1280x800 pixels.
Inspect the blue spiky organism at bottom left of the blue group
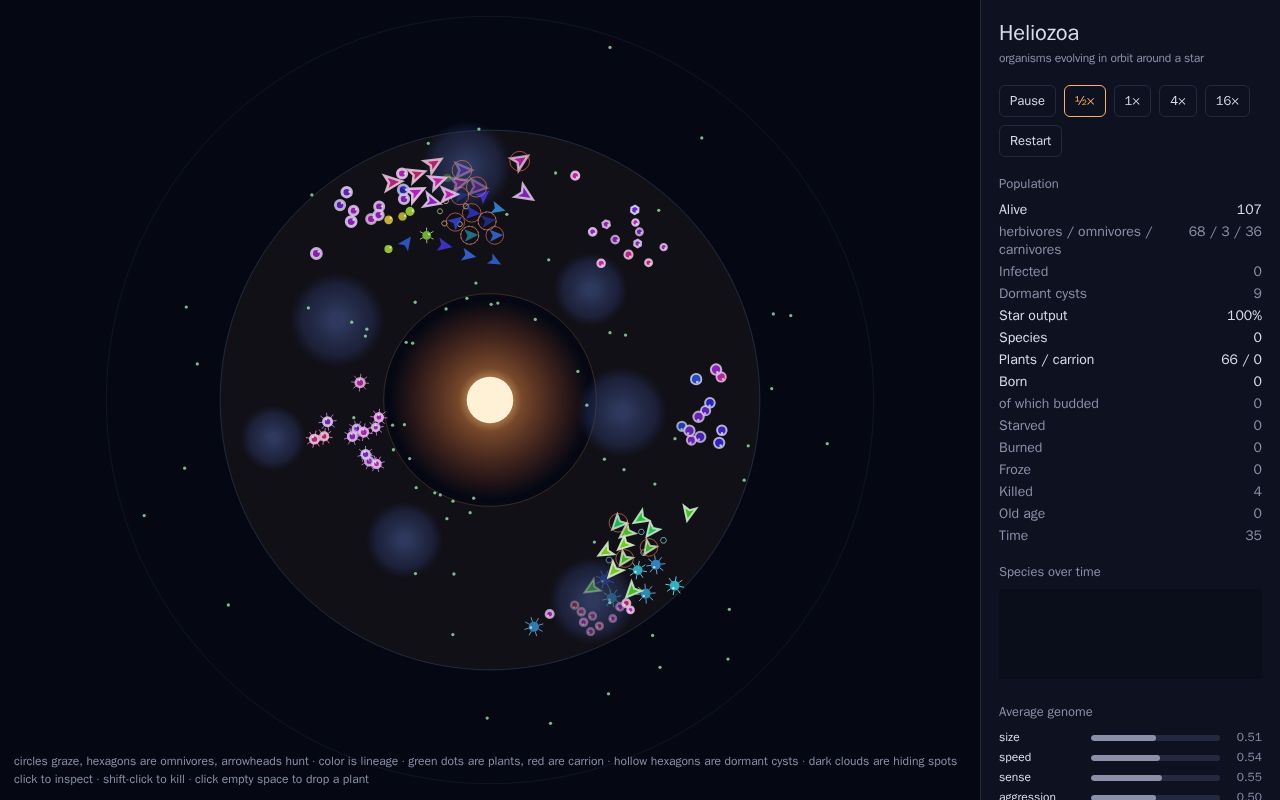(534, 627)
